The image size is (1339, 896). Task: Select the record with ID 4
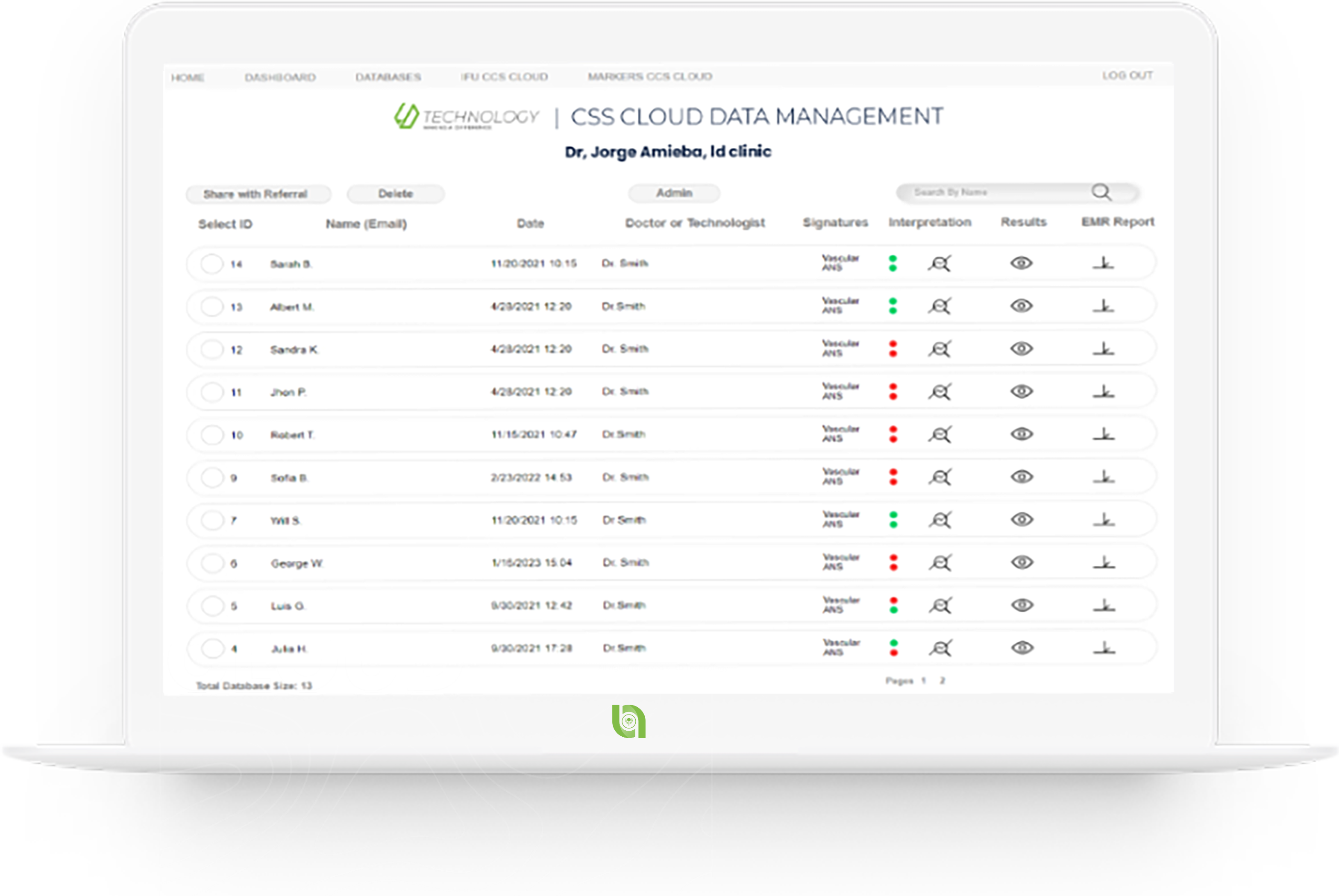pos(213,649)
